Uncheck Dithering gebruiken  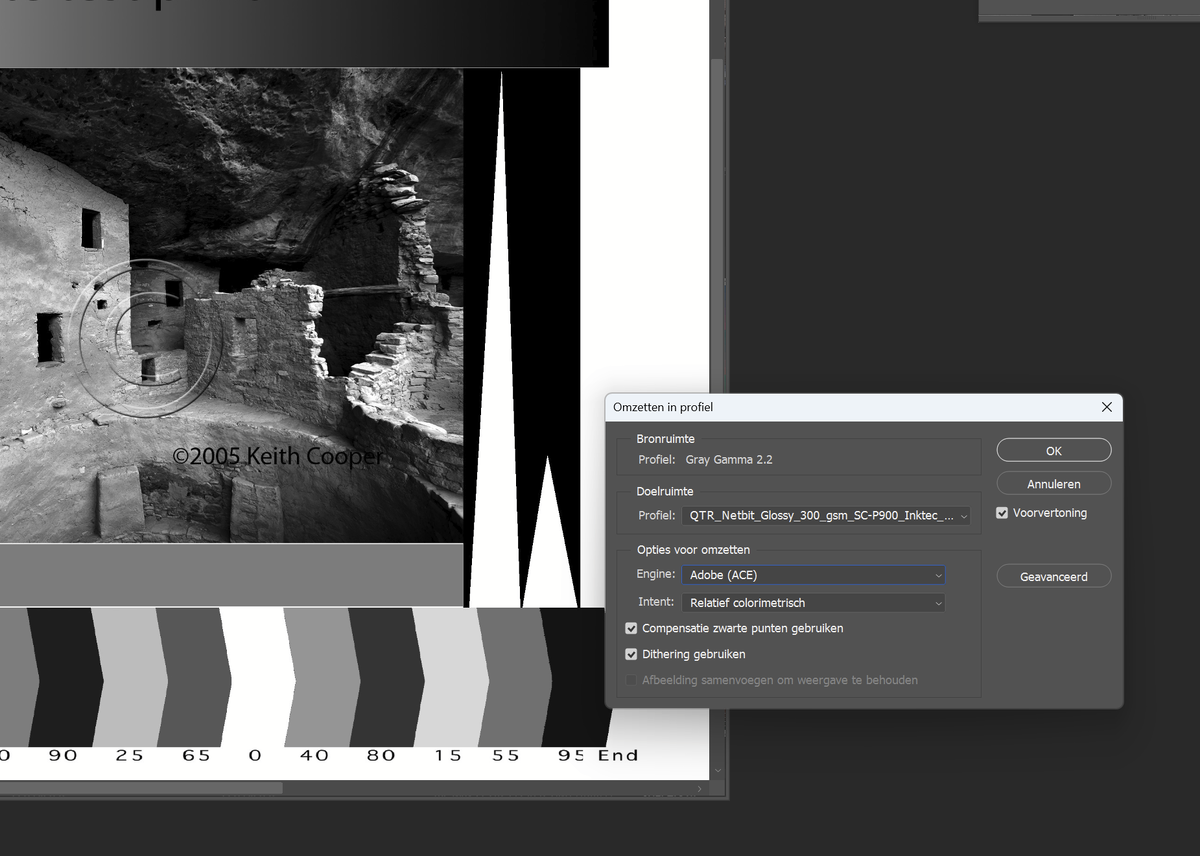pos(631,655)
